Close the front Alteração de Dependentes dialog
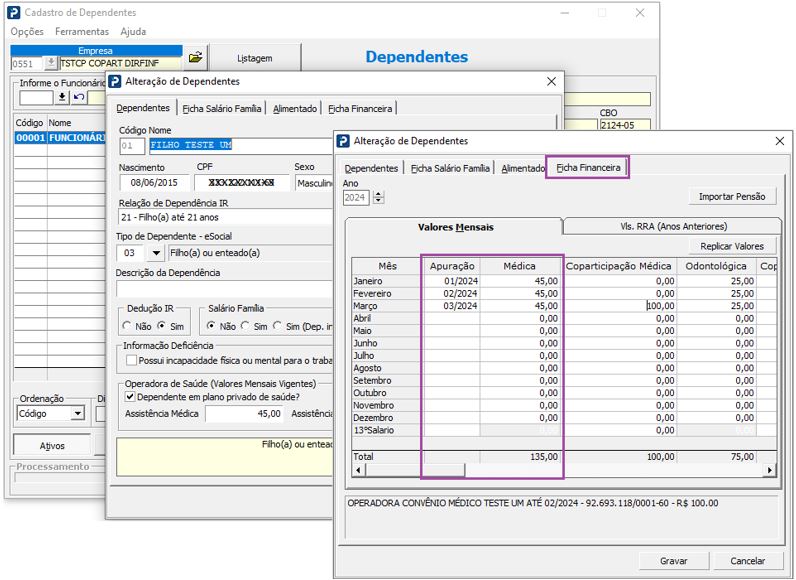Screen dimensions: 796x580 pyautogui.click(x=780, y=141)
